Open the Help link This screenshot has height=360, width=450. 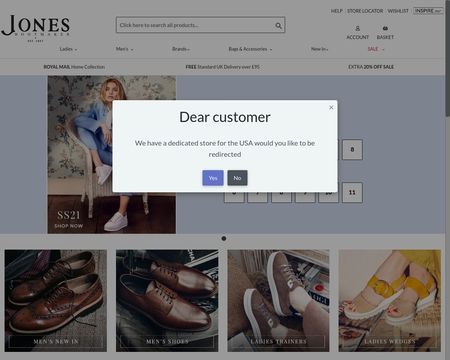tap(337, 11)
